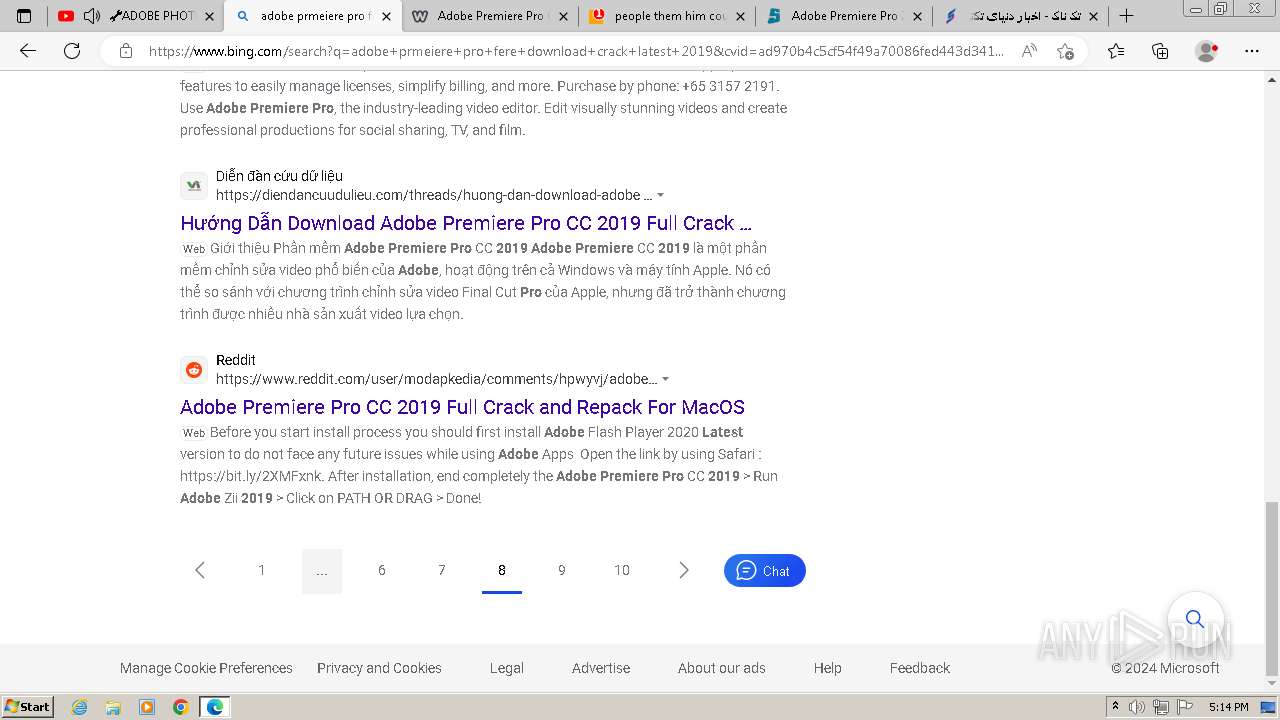Switch to the Wikipedia Adobe Premiere Pro tab
Viewport: 1280px width, 720px height.
pos(490,16)
